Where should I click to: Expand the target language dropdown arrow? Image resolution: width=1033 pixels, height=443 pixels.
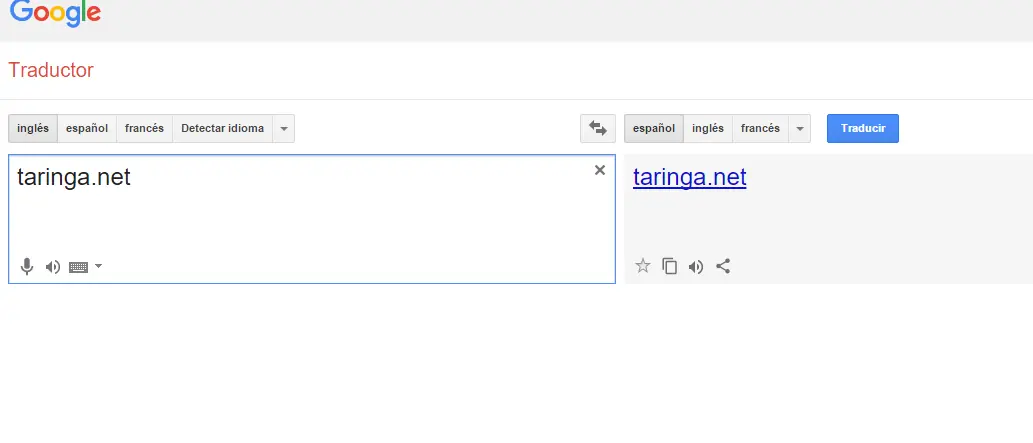(x=799, y=129)
